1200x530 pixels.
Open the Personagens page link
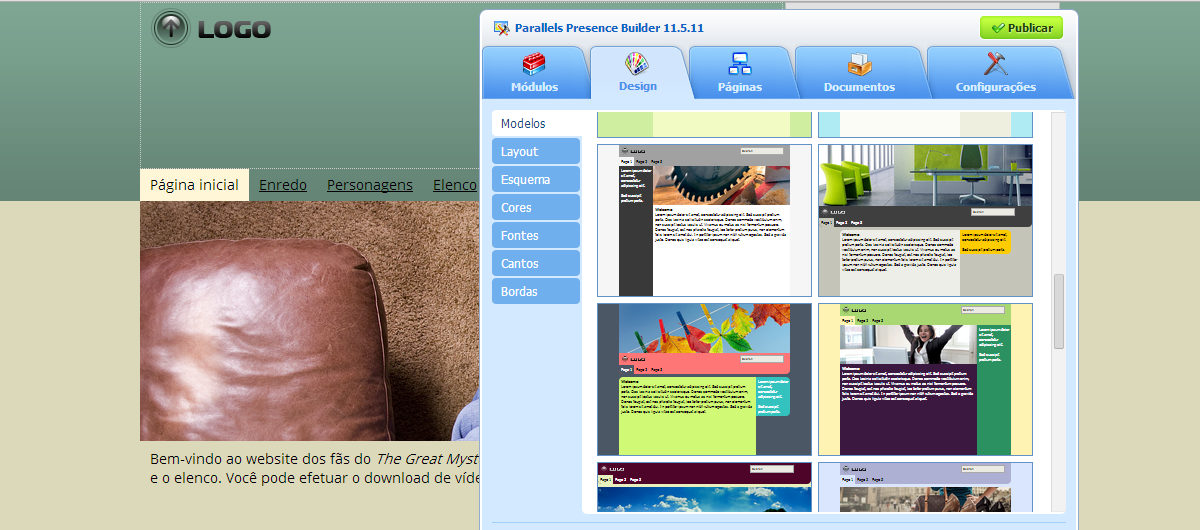click(370, 185)
